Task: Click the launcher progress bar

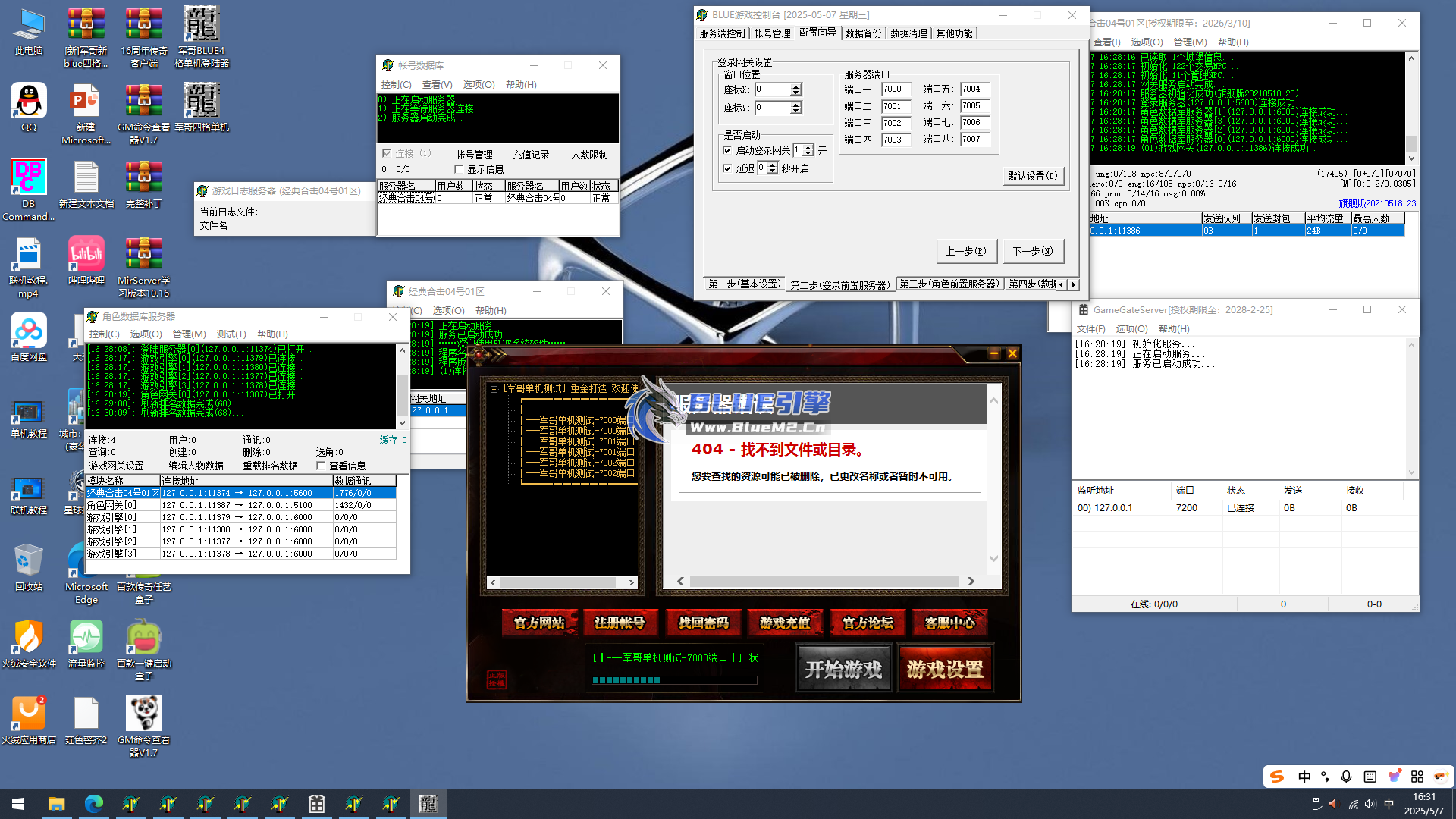Action: pos(674,680)
